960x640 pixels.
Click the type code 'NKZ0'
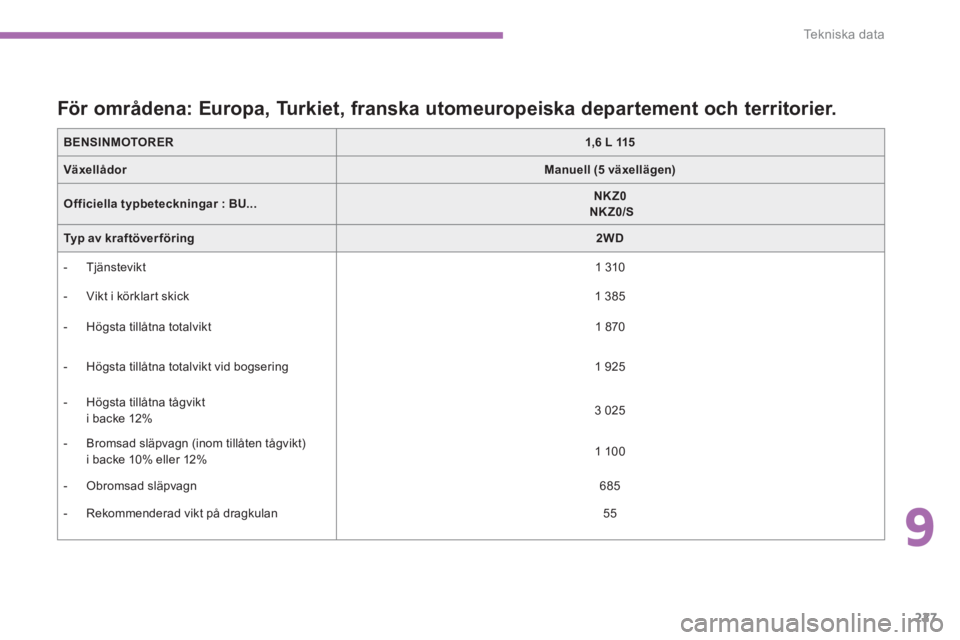click(x=610, y=196)
